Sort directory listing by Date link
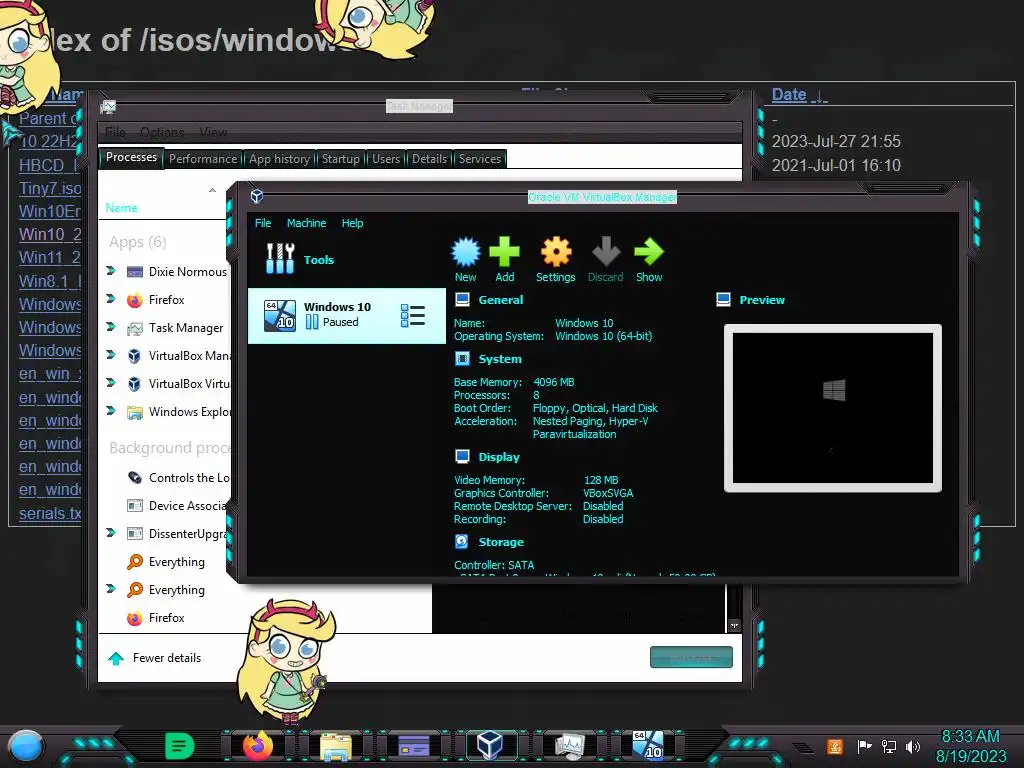The image size is (1024, 768). (789, 95)
